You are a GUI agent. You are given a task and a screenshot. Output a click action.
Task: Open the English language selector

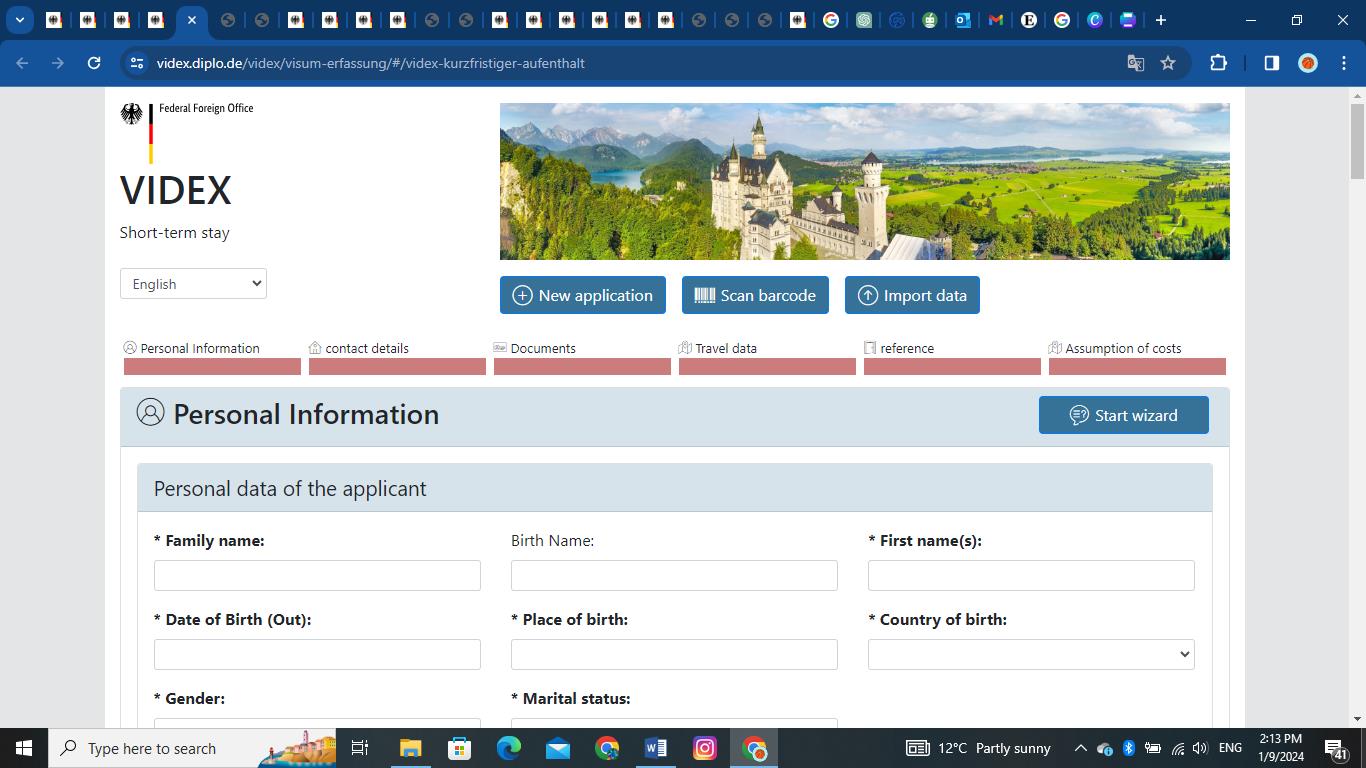click(x=192, y=283)
